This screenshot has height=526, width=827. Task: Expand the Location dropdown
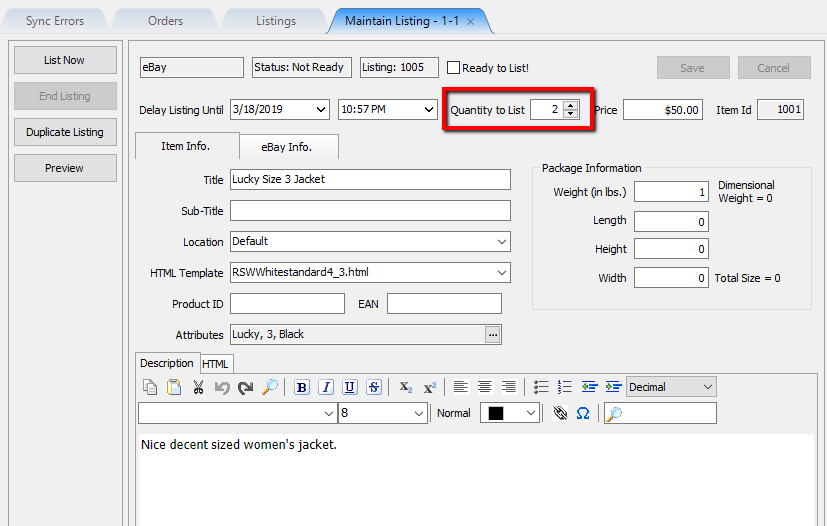coord(501,242)
